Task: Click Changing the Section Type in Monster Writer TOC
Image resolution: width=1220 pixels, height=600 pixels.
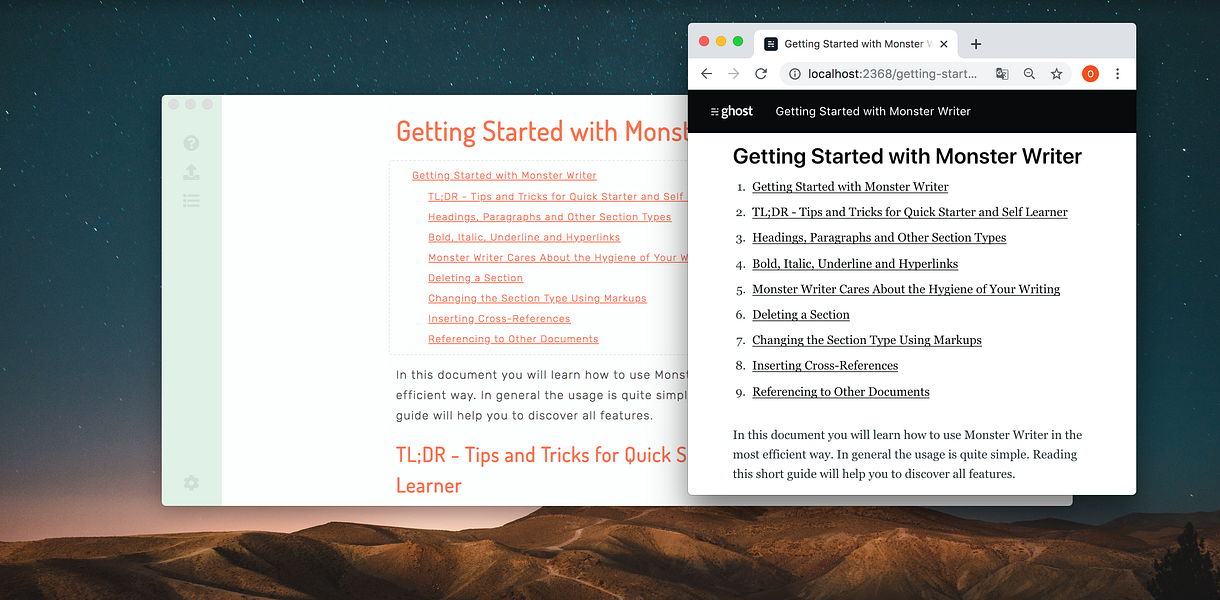Action: (537, 299)
